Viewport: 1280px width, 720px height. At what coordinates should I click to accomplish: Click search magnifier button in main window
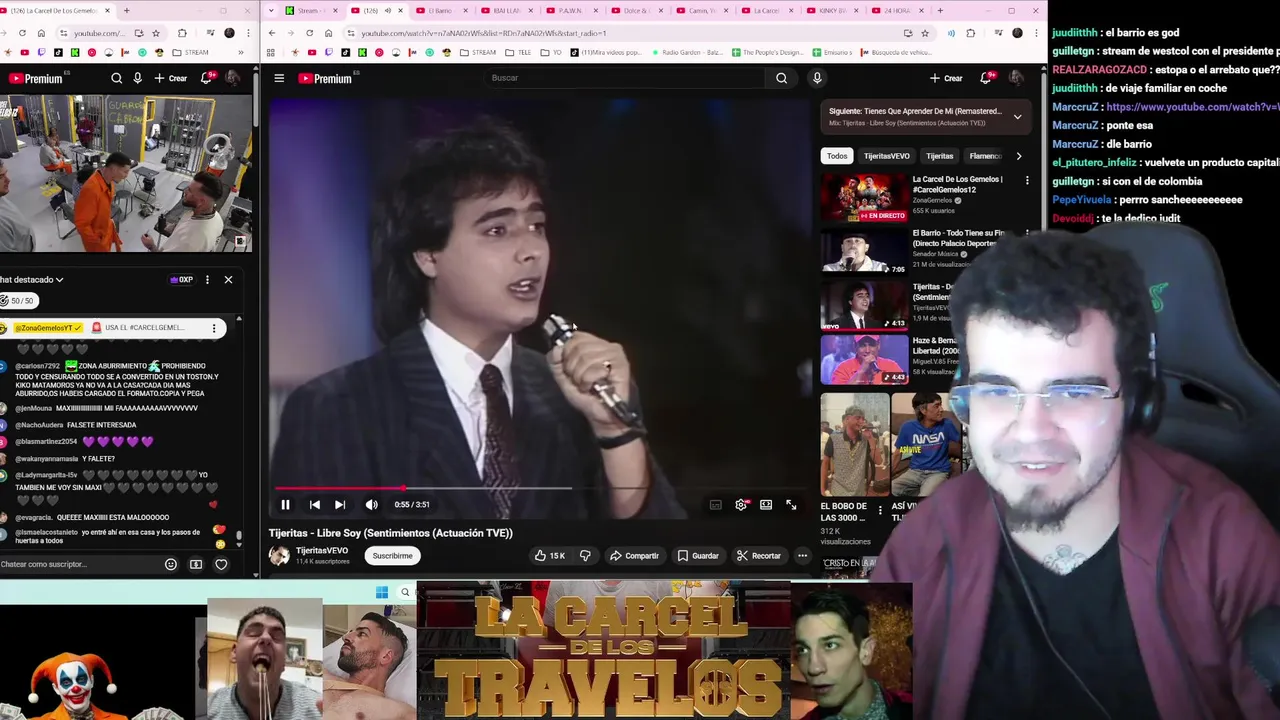point(781,78)
